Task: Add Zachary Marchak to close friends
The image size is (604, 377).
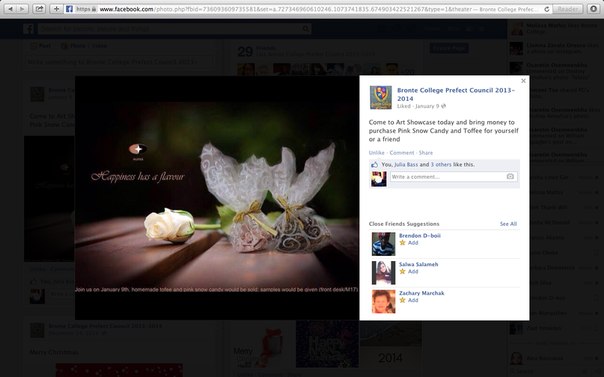Action: pos(409,300)
